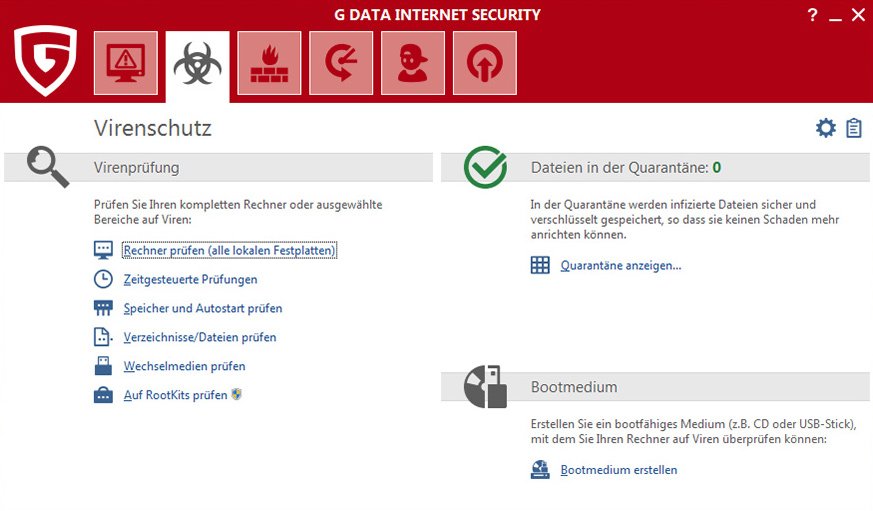This screenshot has height=511, width=873.
Task: Open the protocols clipboard icon
Action: (854, 128)
